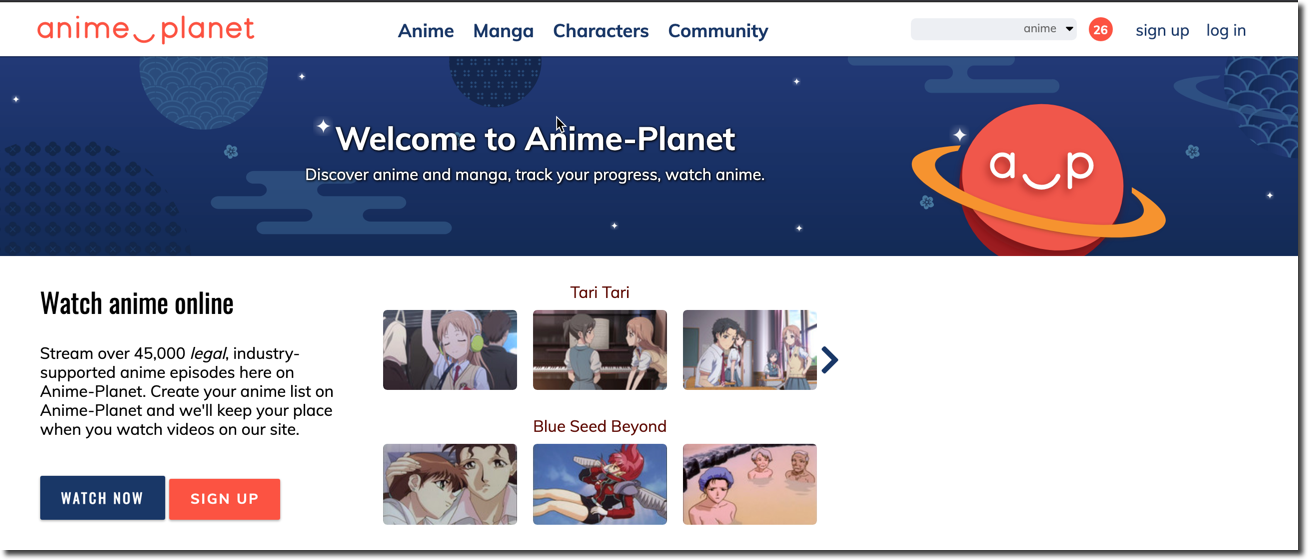Click the Anime-Planet logo in header
This screenshot has height=560, width=1308.
click(x=146, y=29)
